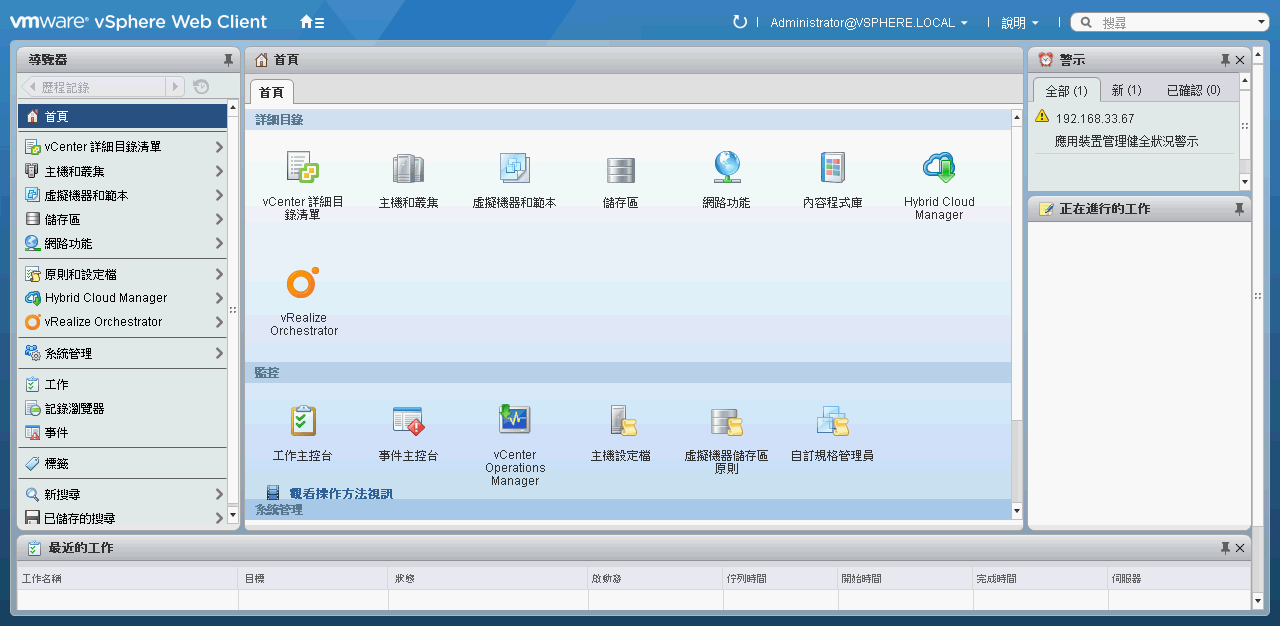Expand 系統管理 arrow in navigator
The width and height of the screenshot is (1280, 626).
219,353
